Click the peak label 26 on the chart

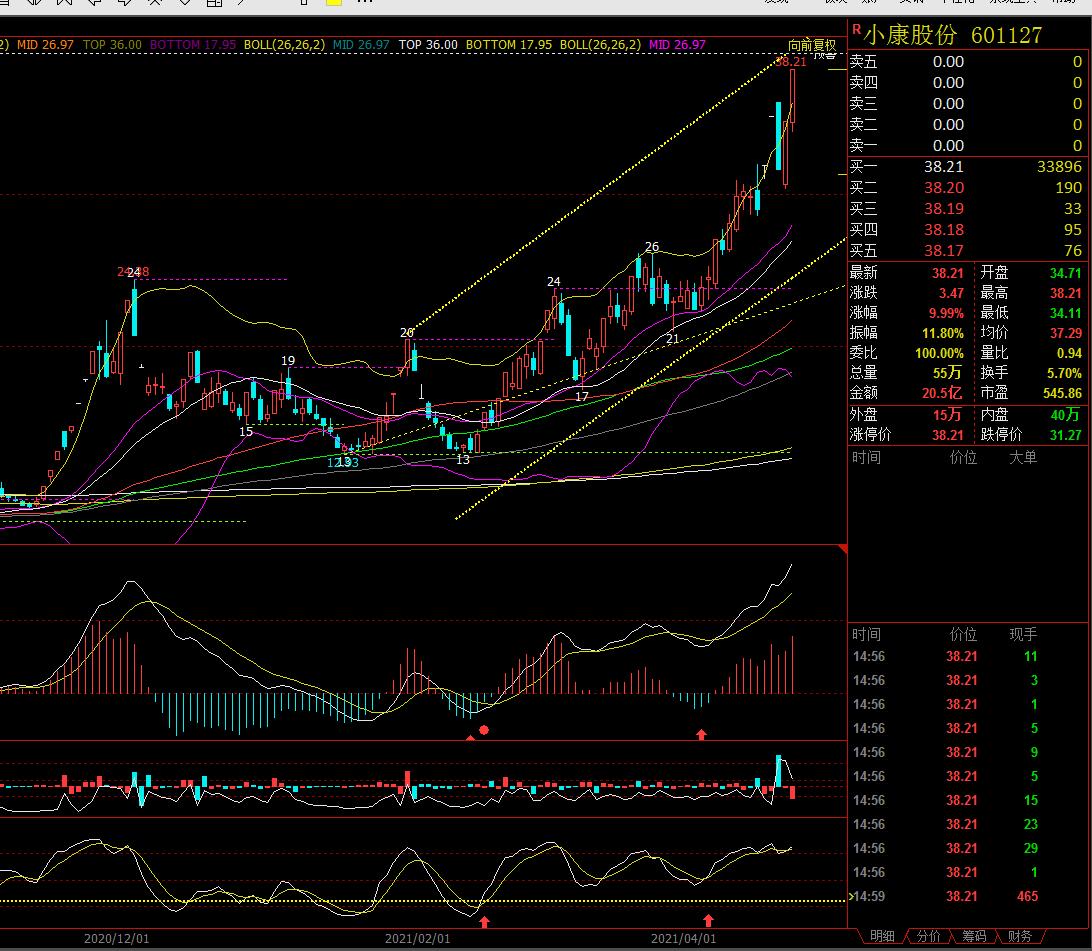click(x=652, y=246)
